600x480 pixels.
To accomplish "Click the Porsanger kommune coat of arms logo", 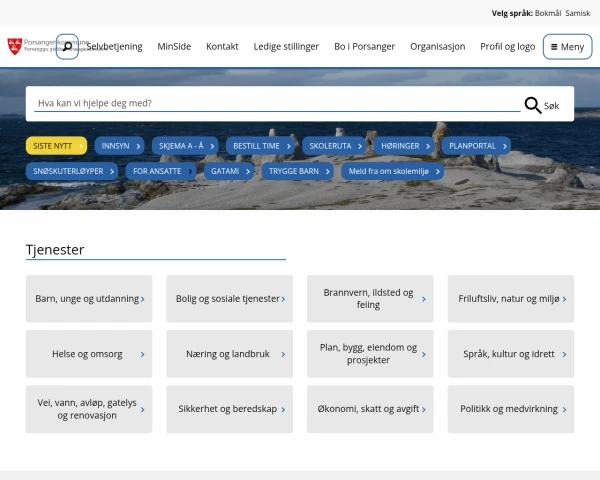I will 15,46.
